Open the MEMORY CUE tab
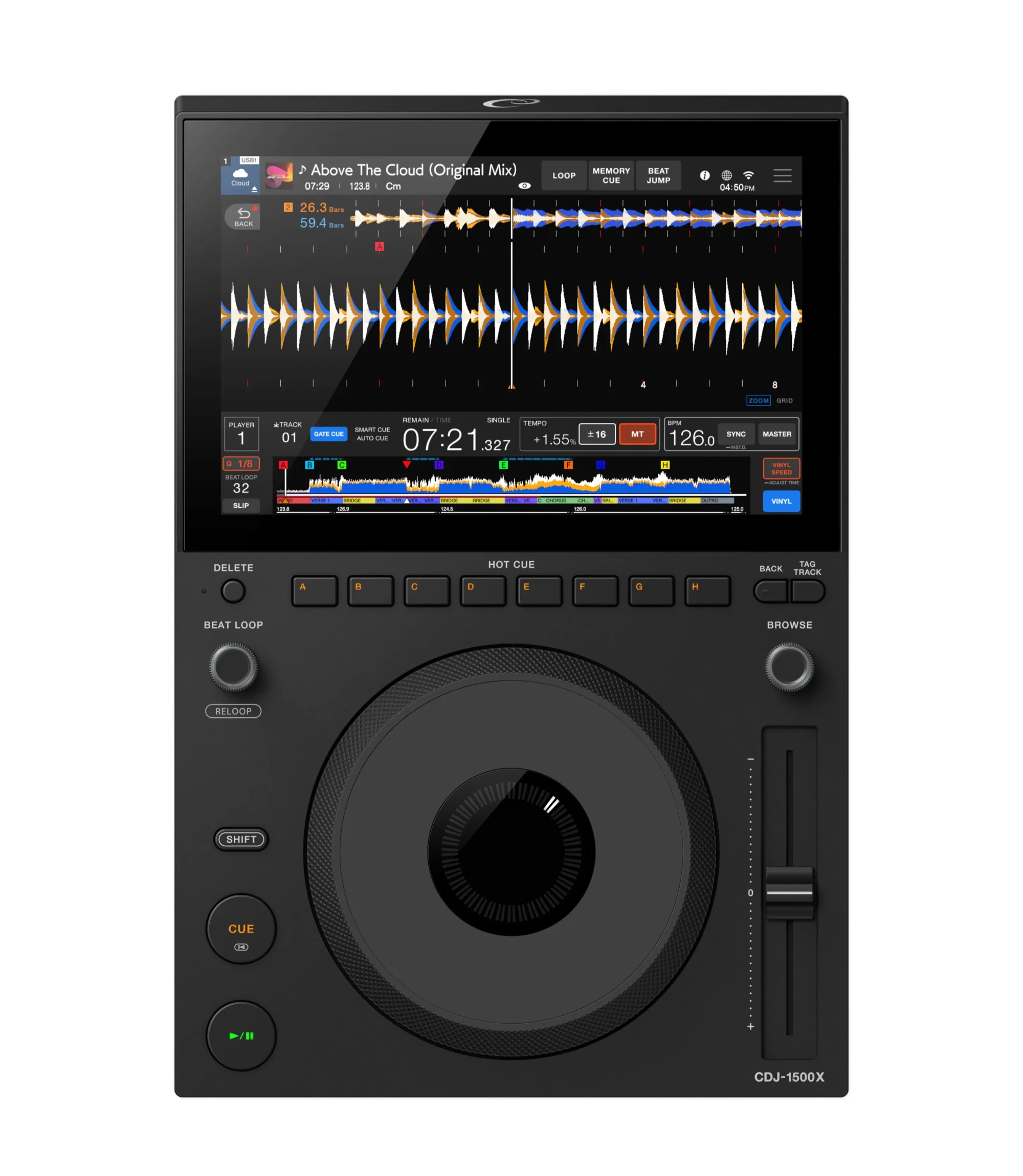 point(611,176)
